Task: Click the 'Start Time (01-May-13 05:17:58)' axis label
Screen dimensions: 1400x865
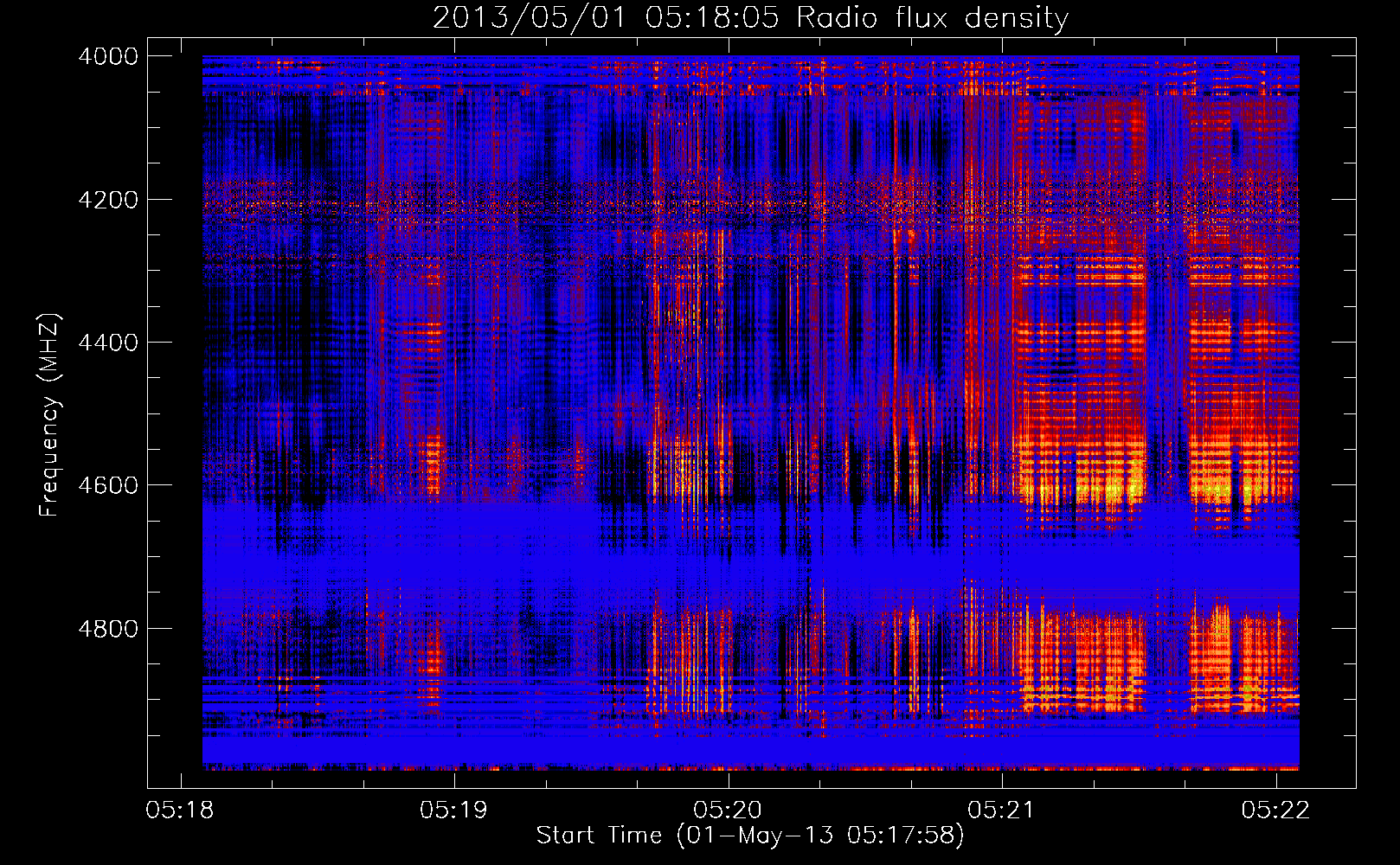Action: [x=750, y=836]
